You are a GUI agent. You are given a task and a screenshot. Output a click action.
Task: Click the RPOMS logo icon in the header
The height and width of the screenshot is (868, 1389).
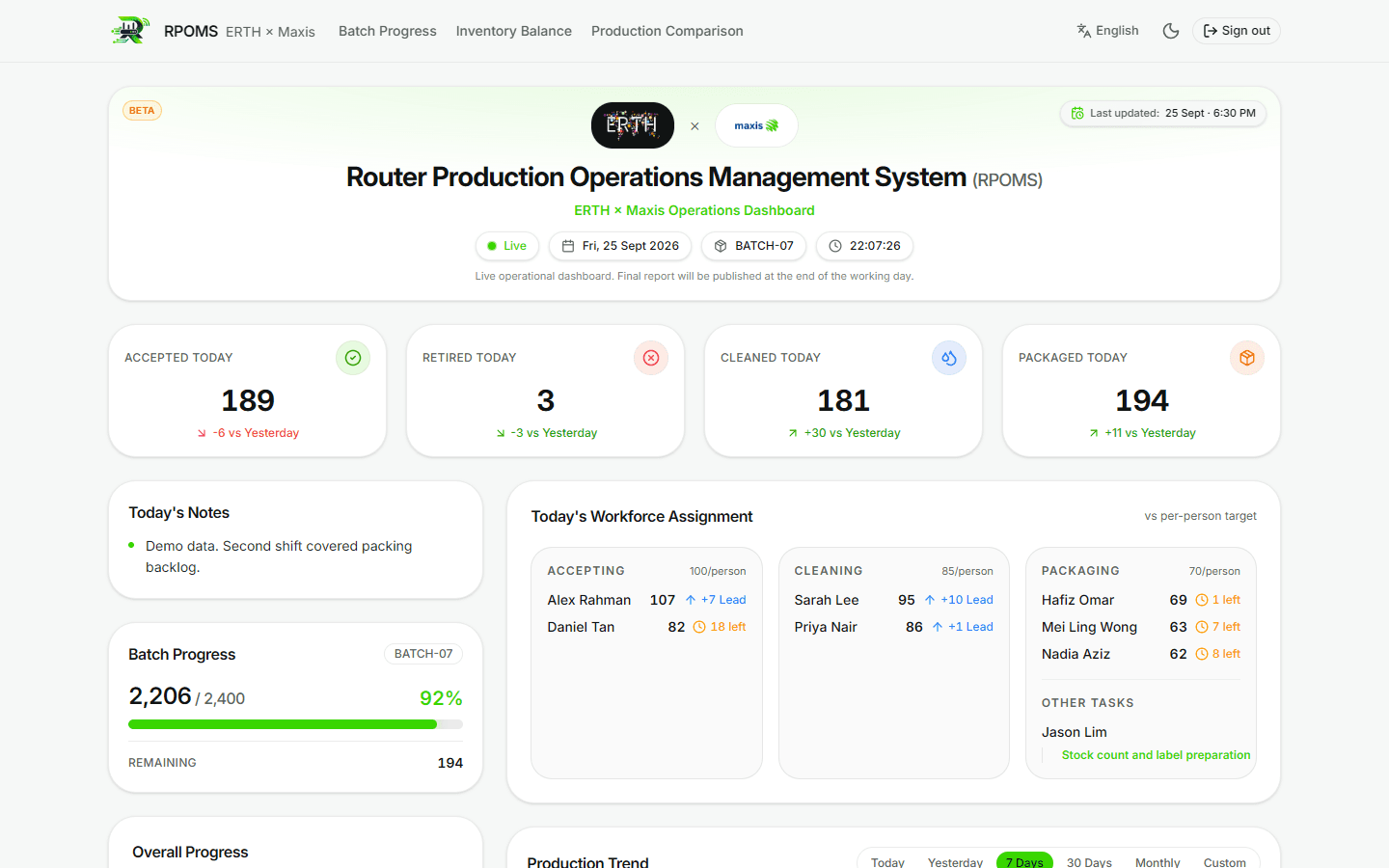pos(130,31)
